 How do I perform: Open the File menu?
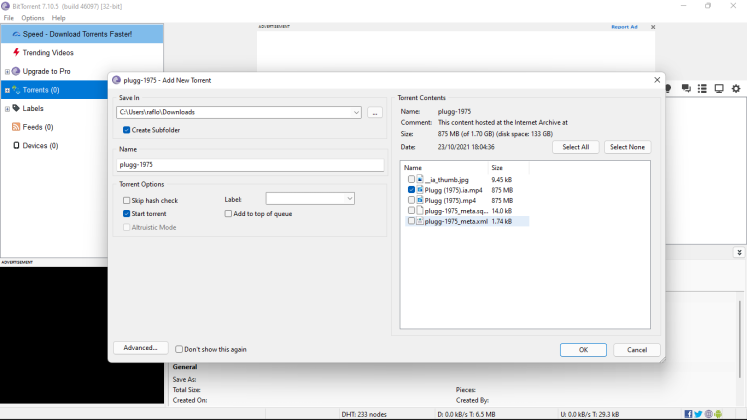9,18
